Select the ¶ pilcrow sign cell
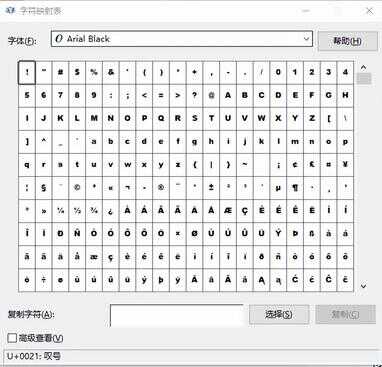 coord(295,188)
